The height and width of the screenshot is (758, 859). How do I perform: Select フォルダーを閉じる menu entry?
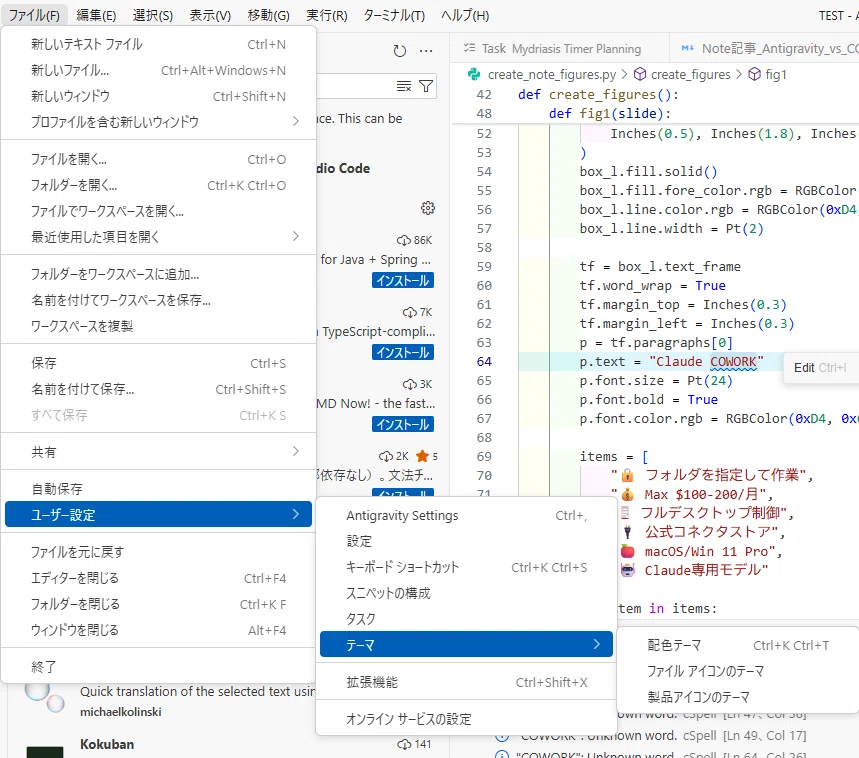click(x=158, y=604)
